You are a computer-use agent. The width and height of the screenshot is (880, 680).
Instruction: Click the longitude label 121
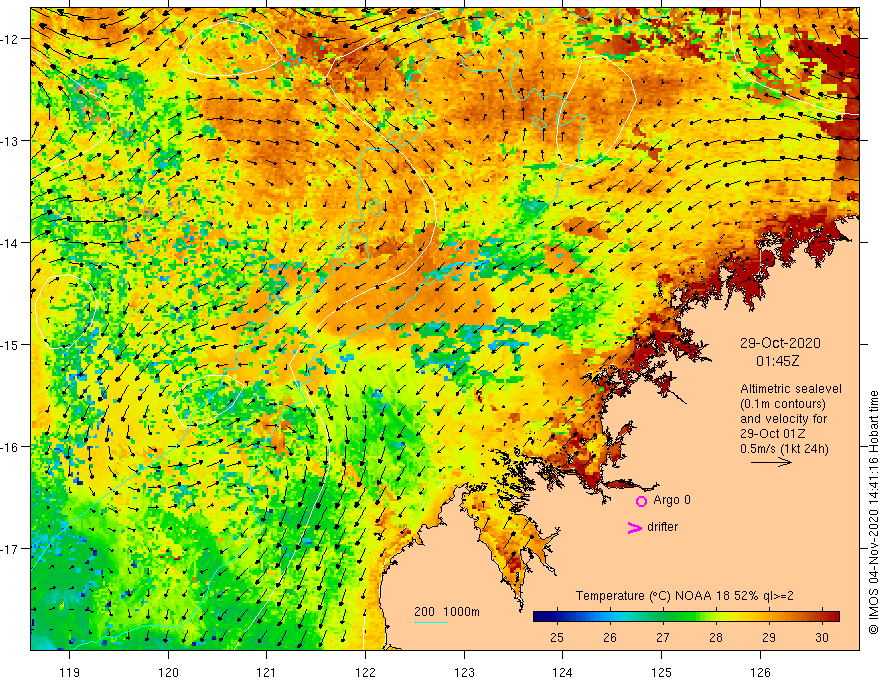click(267, 672)
